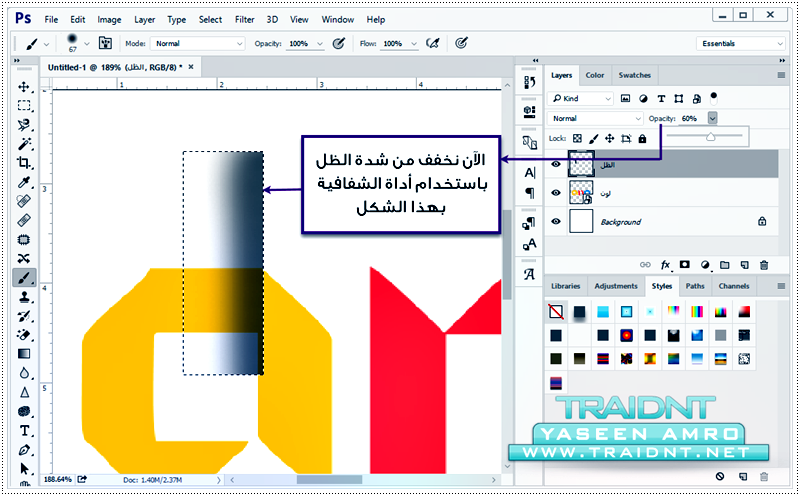Open layer filter Kind dropdown
The image size is (800, 496).
click(580, 98)
